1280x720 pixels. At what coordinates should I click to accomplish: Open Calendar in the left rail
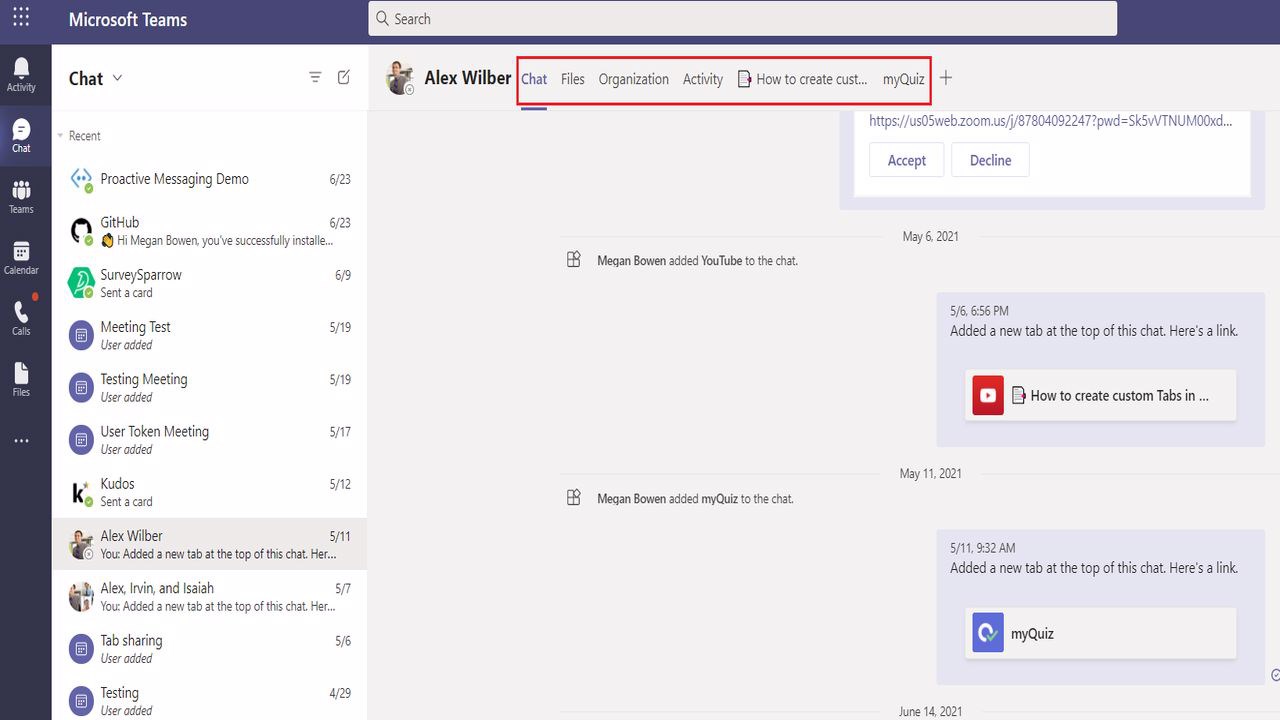coord(21,258)
